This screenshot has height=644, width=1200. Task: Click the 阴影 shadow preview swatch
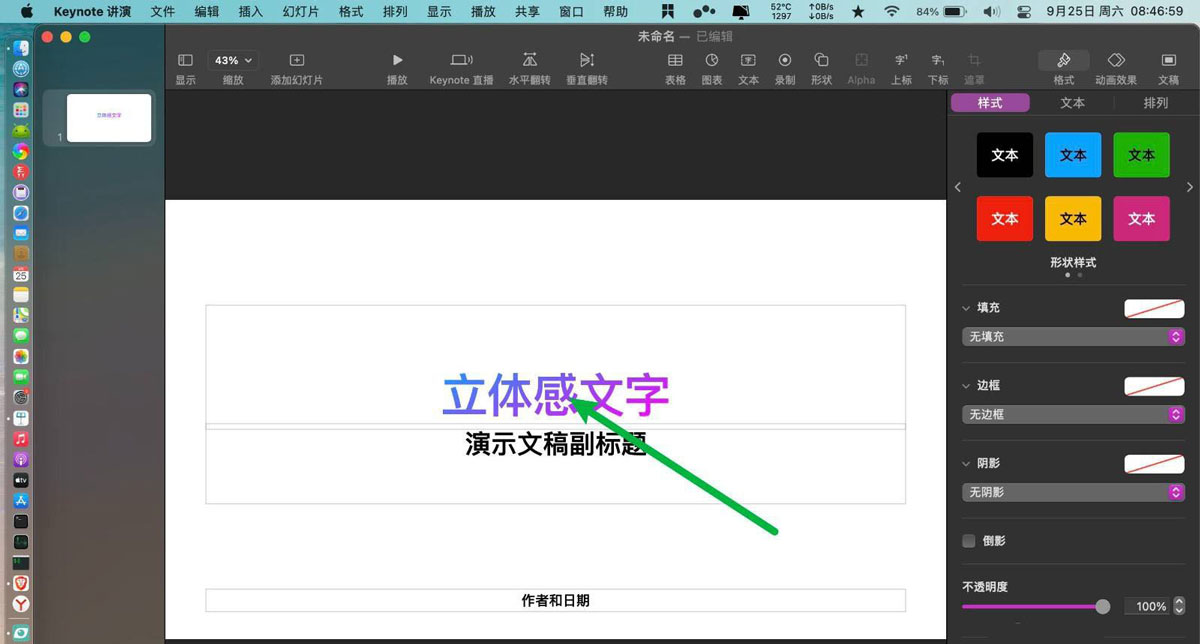[1154, 464]
